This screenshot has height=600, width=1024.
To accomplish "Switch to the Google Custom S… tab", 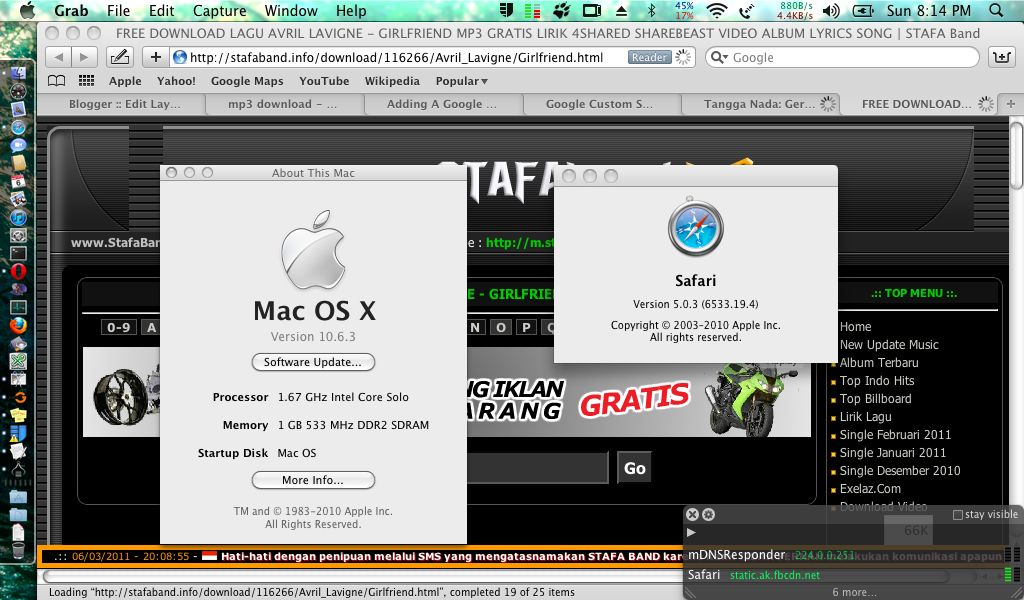I will coord(602,104).
